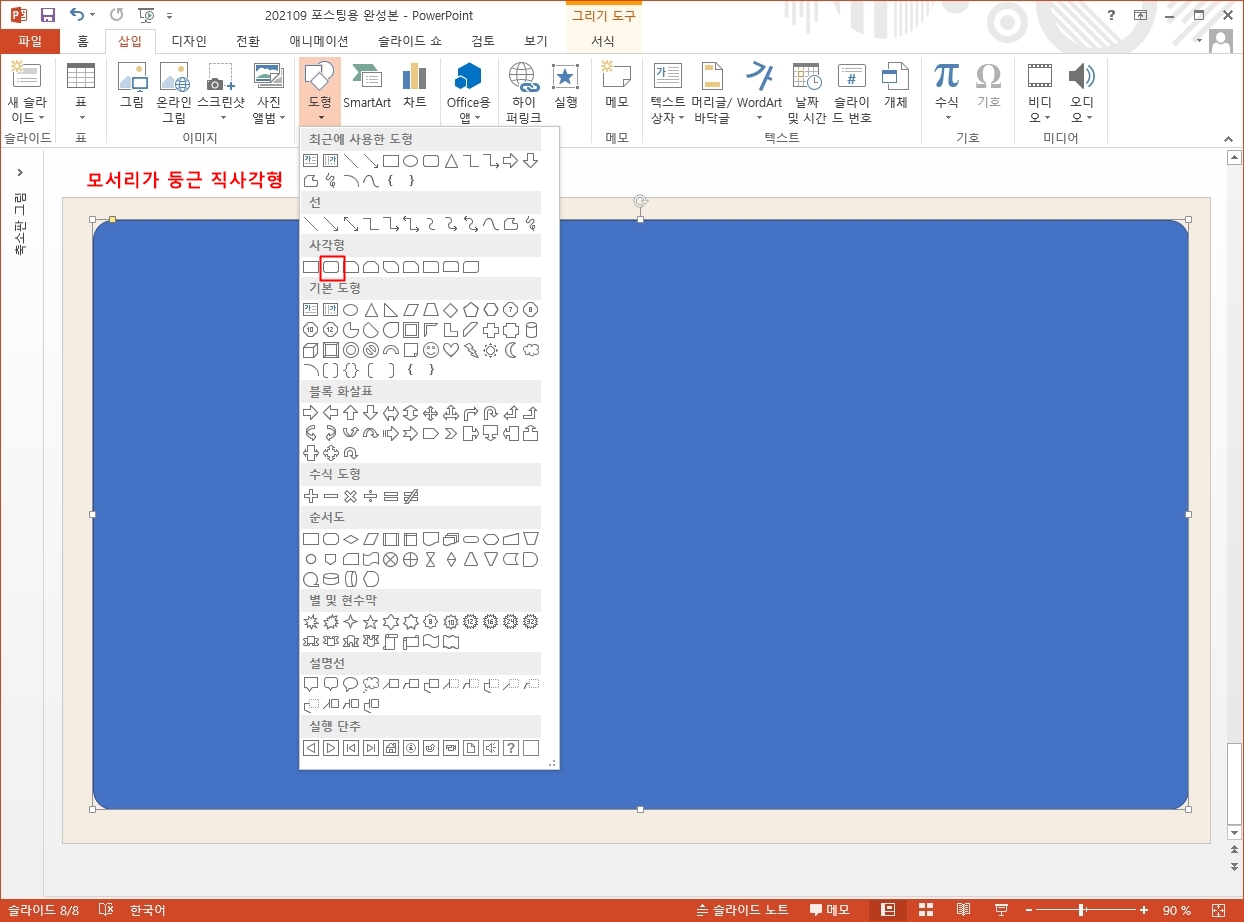Insert the Sound action button
Viewport: 1244px width, 922px height.
(x=491, y=747)
